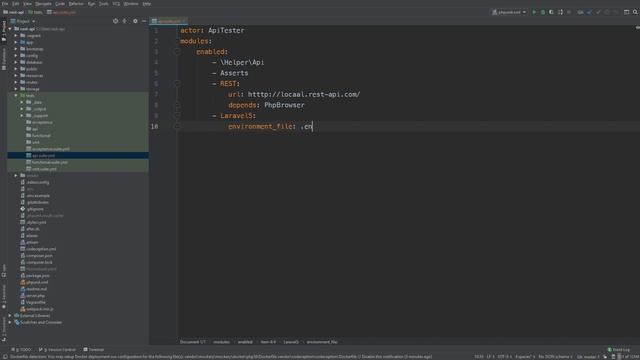Start debugging with the green bug icon
640x360 pixels.
pyautogui.click(x=543, y=12)
